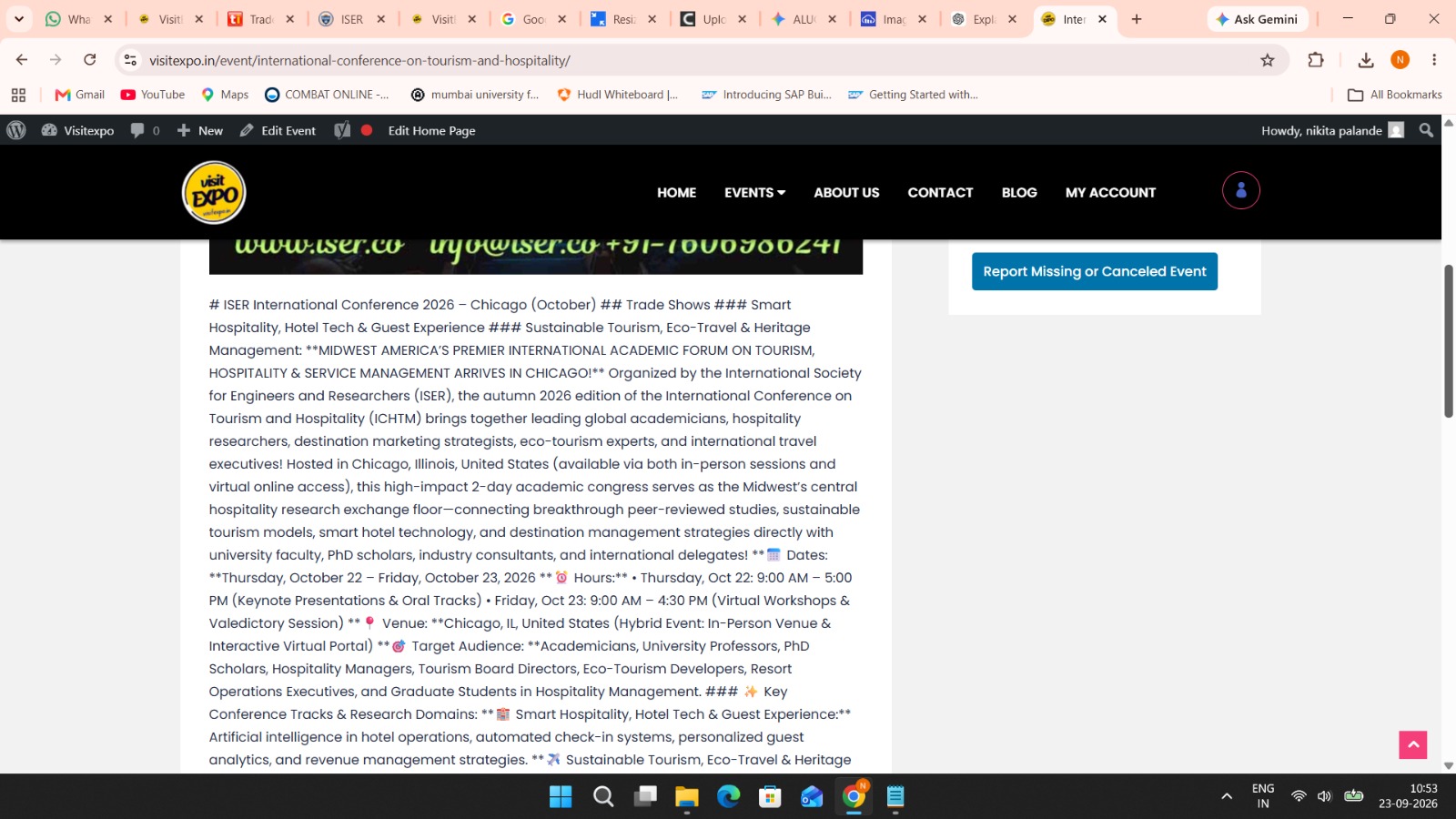1456x819 pixels.
Task: Open the Gmail bookmark
Action: tap(80, 95)
